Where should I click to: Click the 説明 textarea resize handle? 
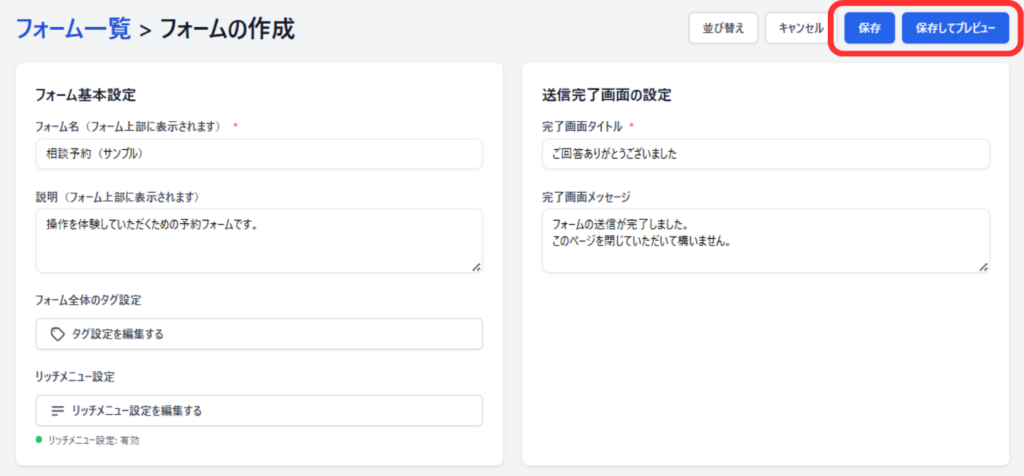tap(476, 266)
